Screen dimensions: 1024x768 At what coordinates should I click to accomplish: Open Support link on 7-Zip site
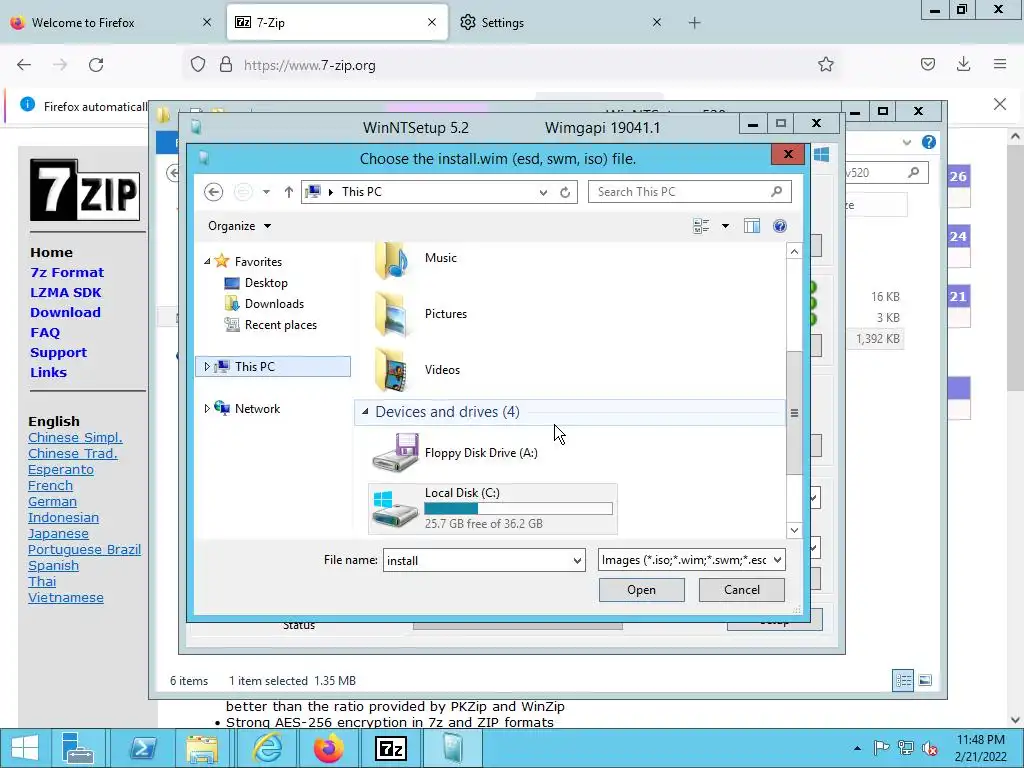click(x=58, y=353)
